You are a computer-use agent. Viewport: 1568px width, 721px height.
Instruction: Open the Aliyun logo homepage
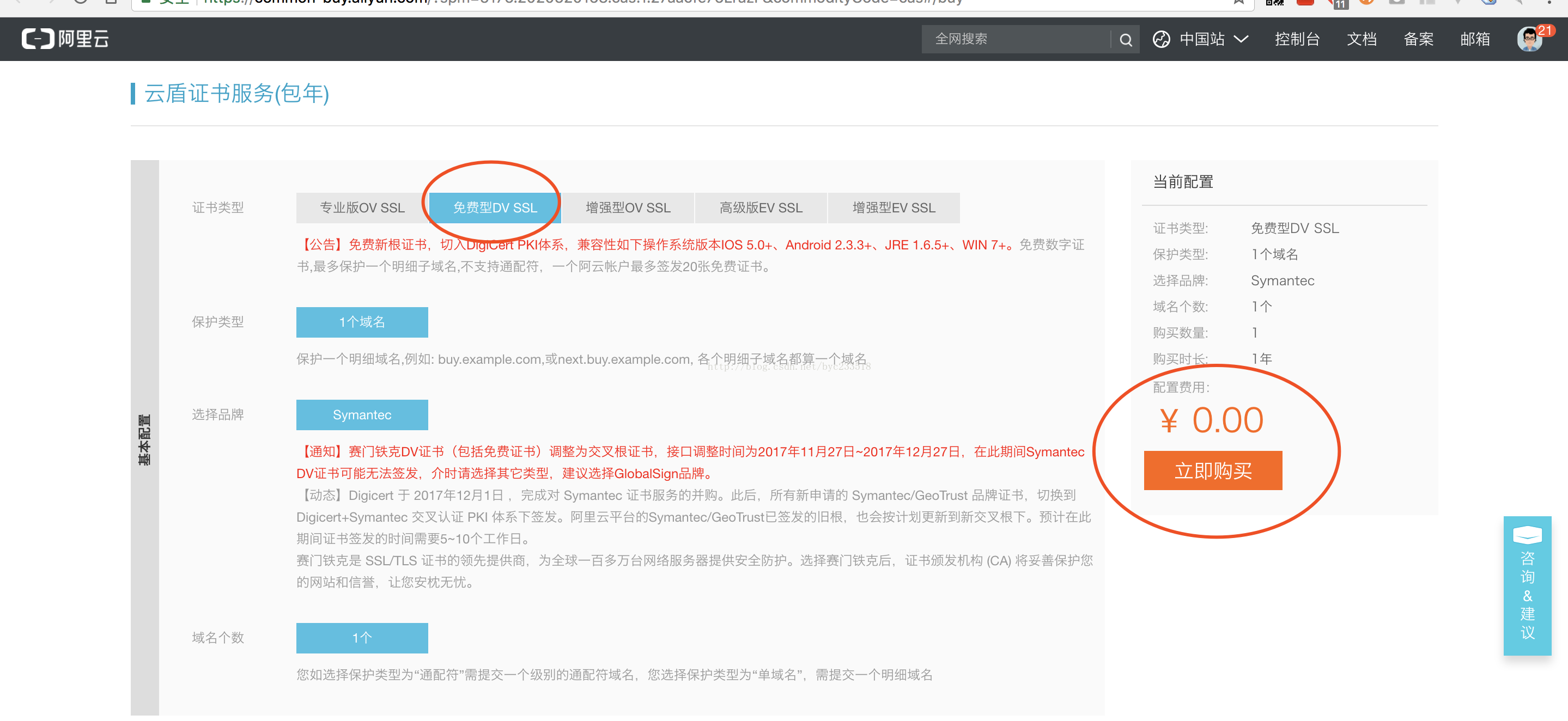pos(65,39)
